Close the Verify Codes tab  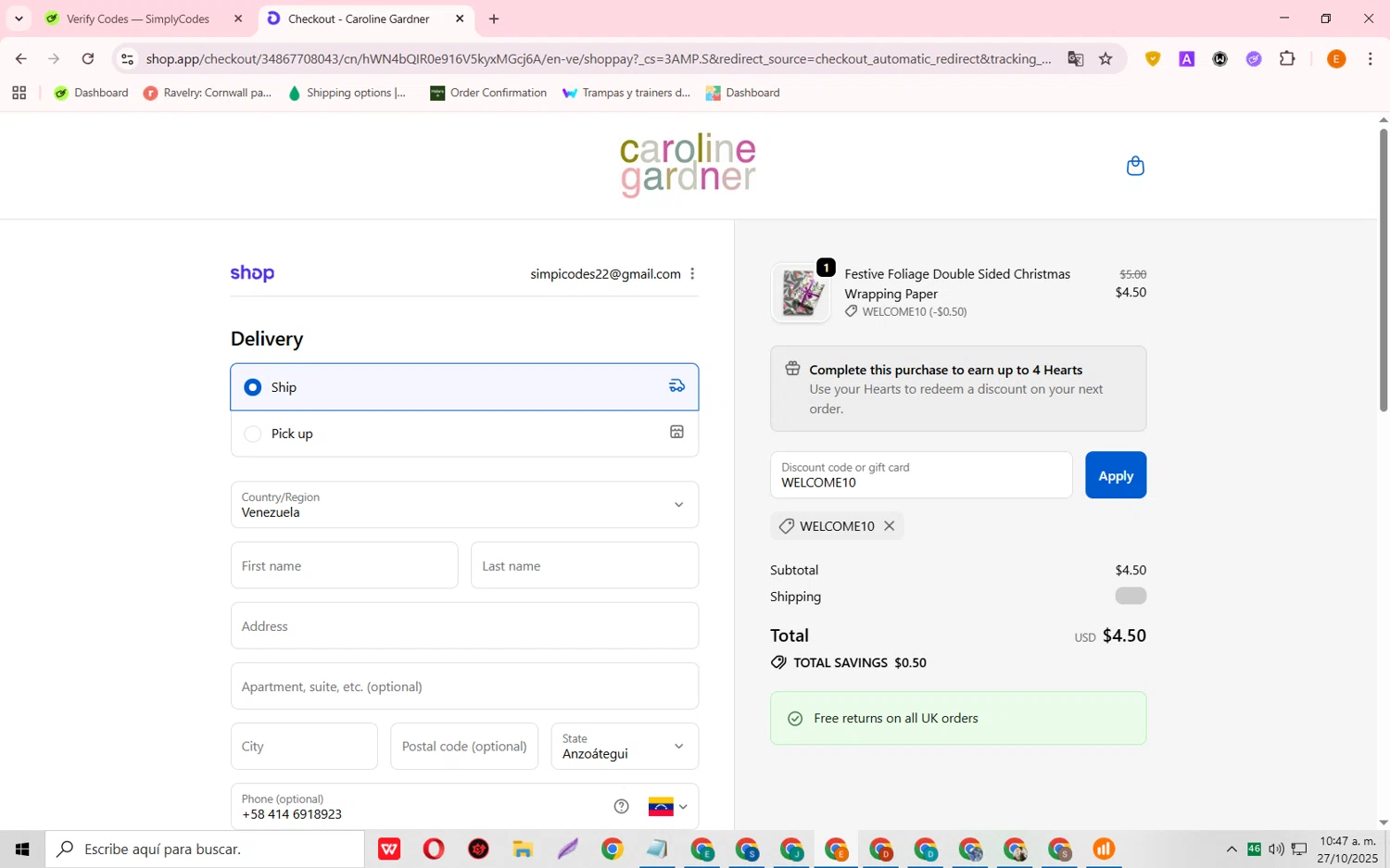[238, 19]
